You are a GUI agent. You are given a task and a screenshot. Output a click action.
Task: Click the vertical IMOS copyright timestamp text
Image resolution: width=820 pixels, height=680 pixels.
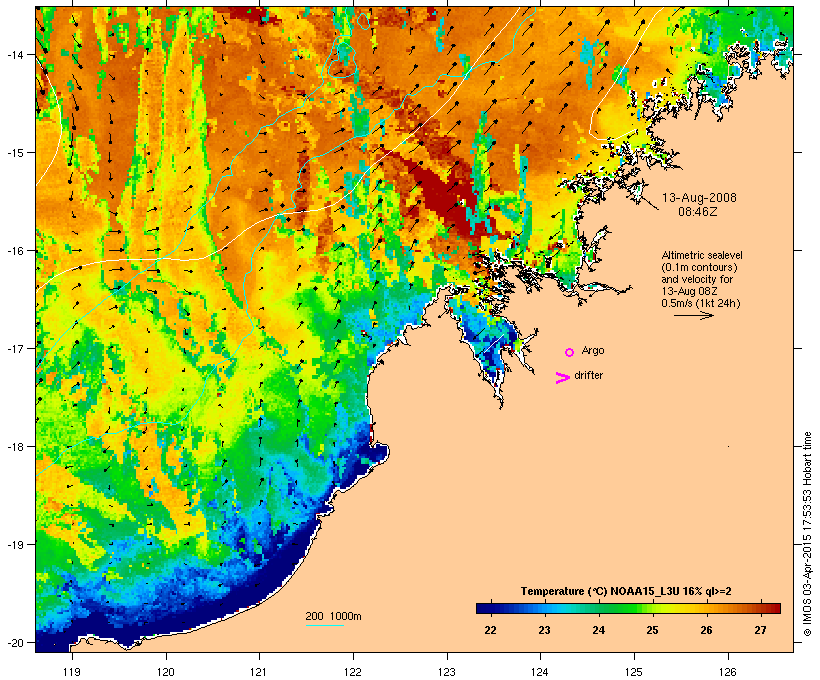(807, 534)
